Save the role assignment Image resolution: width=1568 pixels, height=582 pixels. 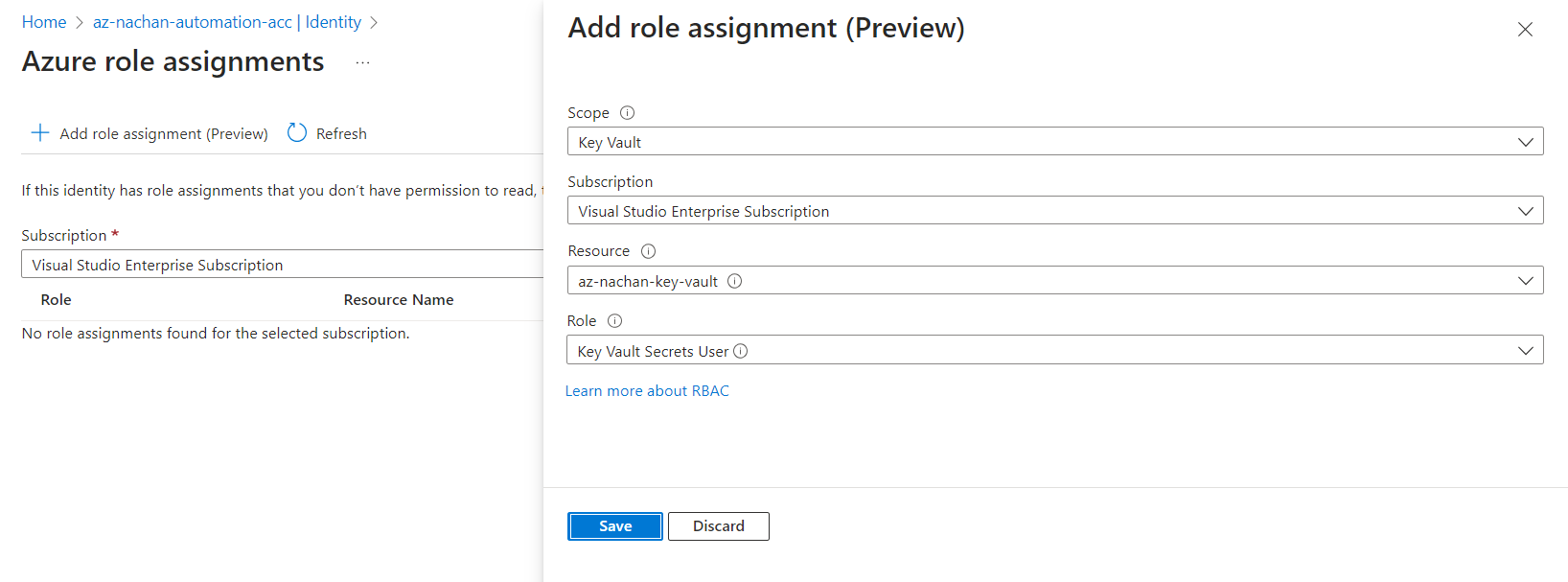coord(614,526)
